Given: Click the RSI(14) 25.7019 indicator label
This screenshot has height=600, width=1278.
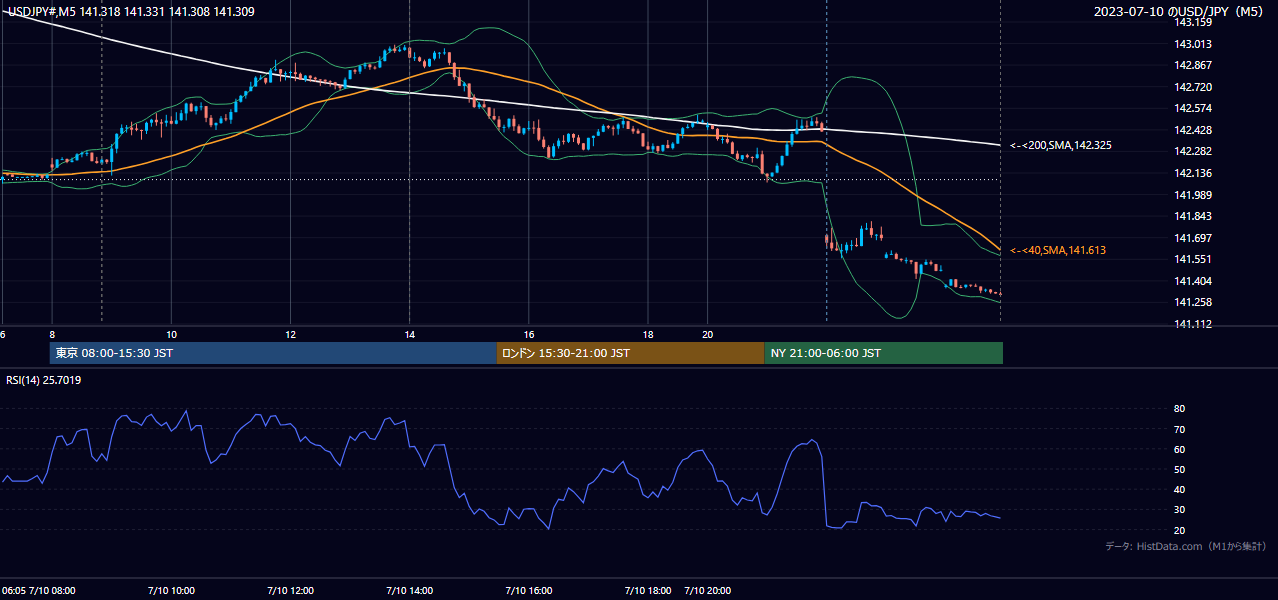Looking at the screenshot, I should click(x=44, y=380).
